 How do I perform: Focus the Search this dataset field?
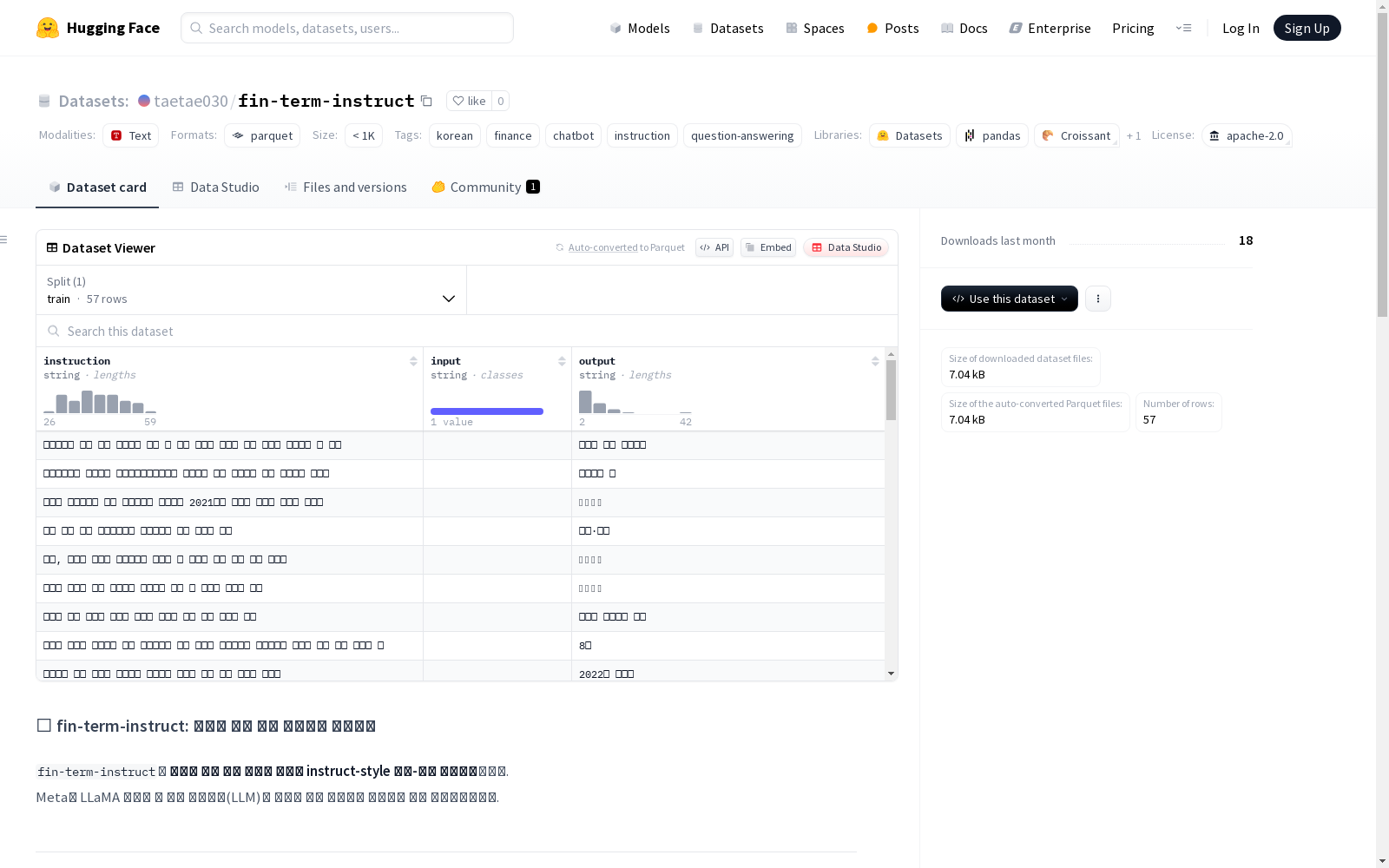click(467, 331)
